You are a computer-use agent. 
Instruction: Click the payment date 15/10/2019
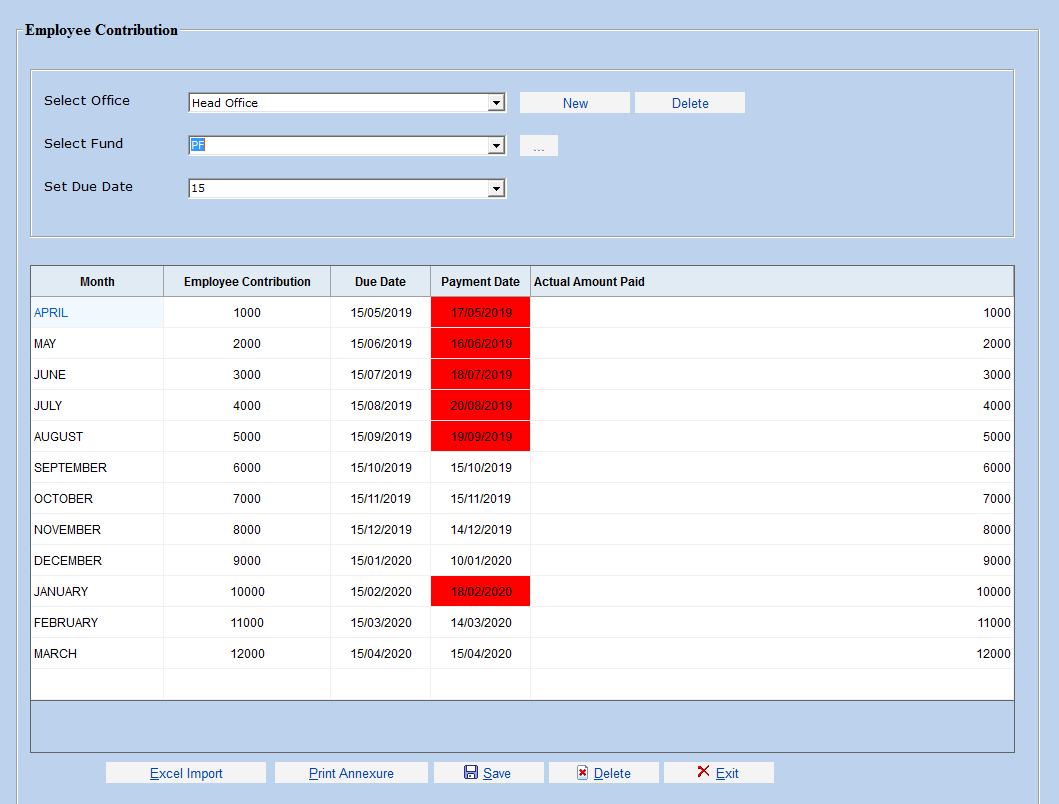tap(481, 468)
